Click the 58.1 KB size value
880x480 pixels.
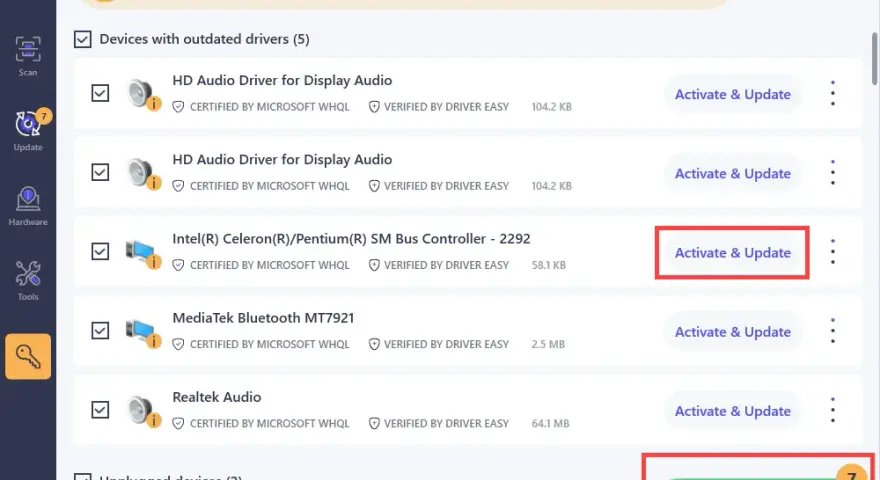pos(549,265)
